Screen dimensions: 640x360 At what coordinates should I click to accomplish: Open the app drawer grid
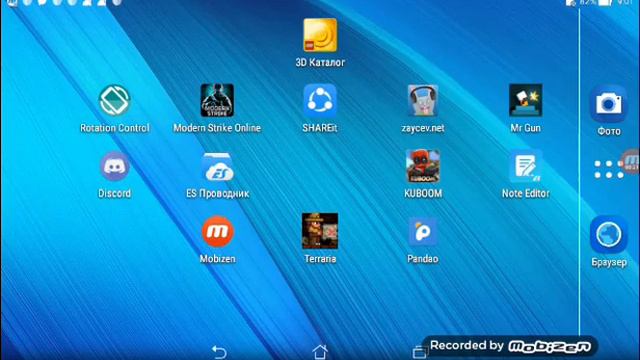tap(609, 169)
